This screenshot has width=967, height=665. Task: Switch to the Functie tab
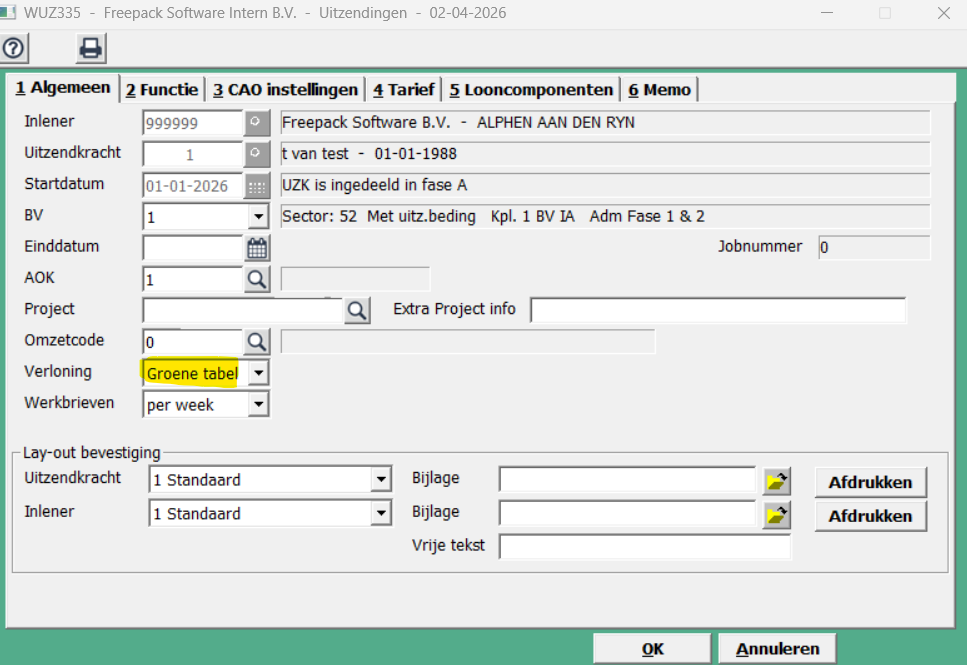click(162, 90)
